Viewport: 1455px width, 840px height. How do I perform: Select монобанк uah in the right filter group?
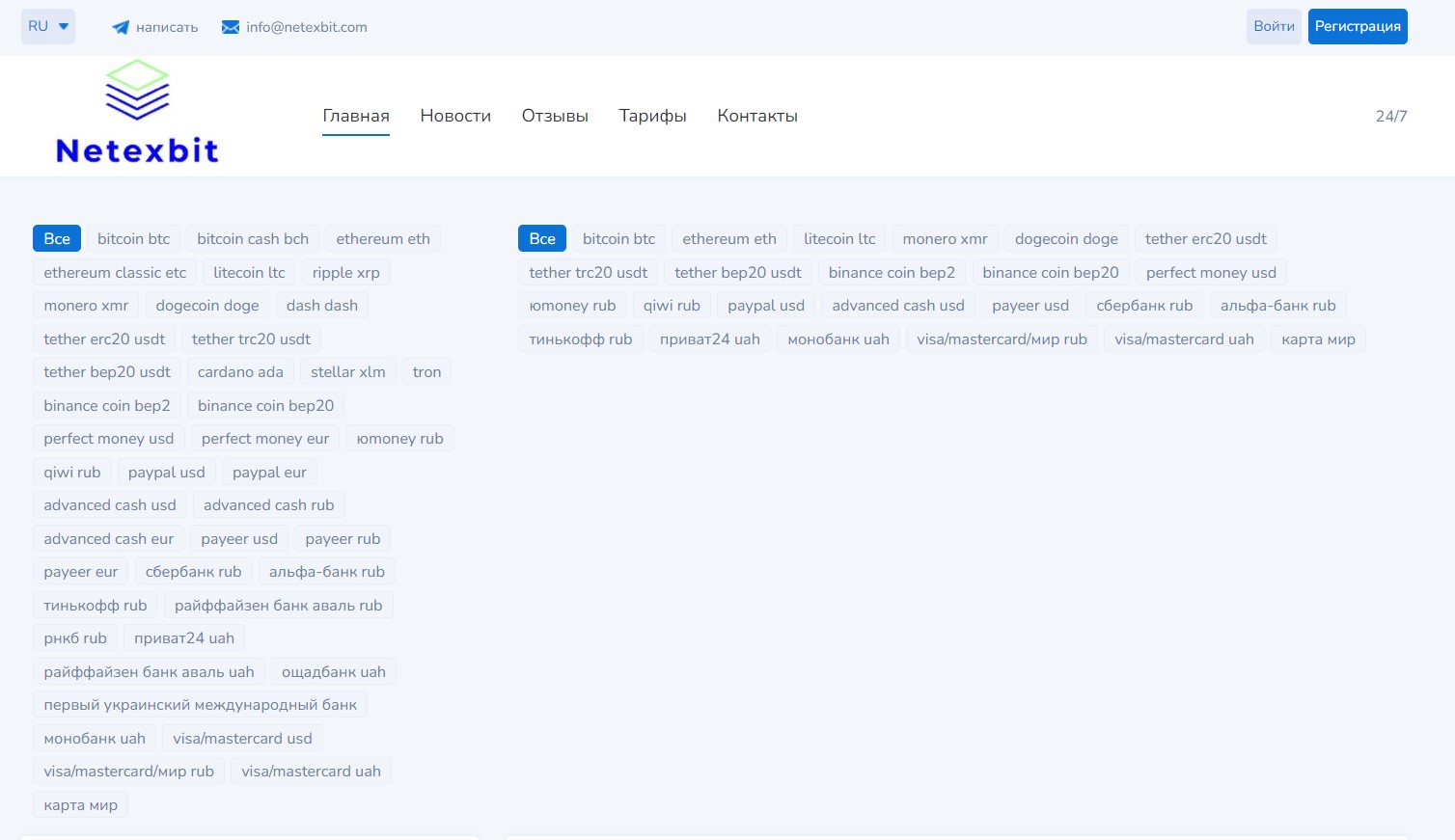(838, 339)
